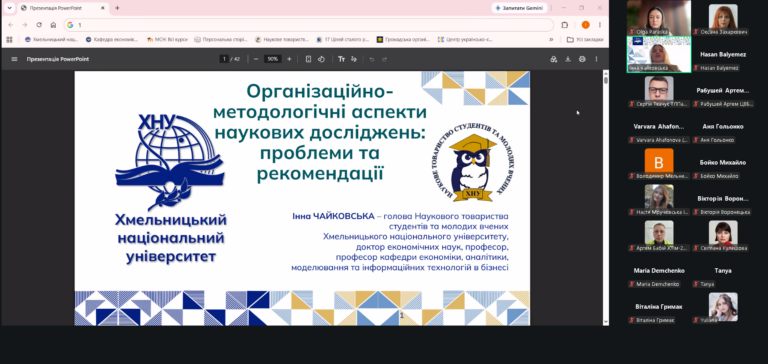Open the Наукове товариств... bookmark
This screenshot has width=768, height=364.
click(282, 40)
